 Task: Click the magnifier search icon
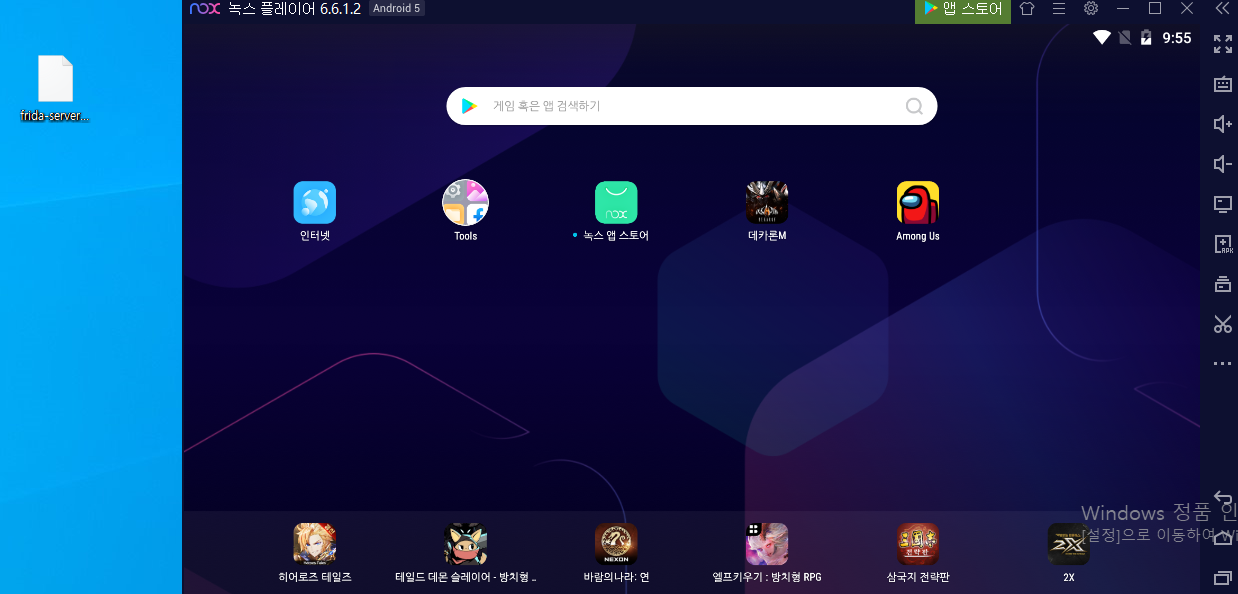(914, 106)
